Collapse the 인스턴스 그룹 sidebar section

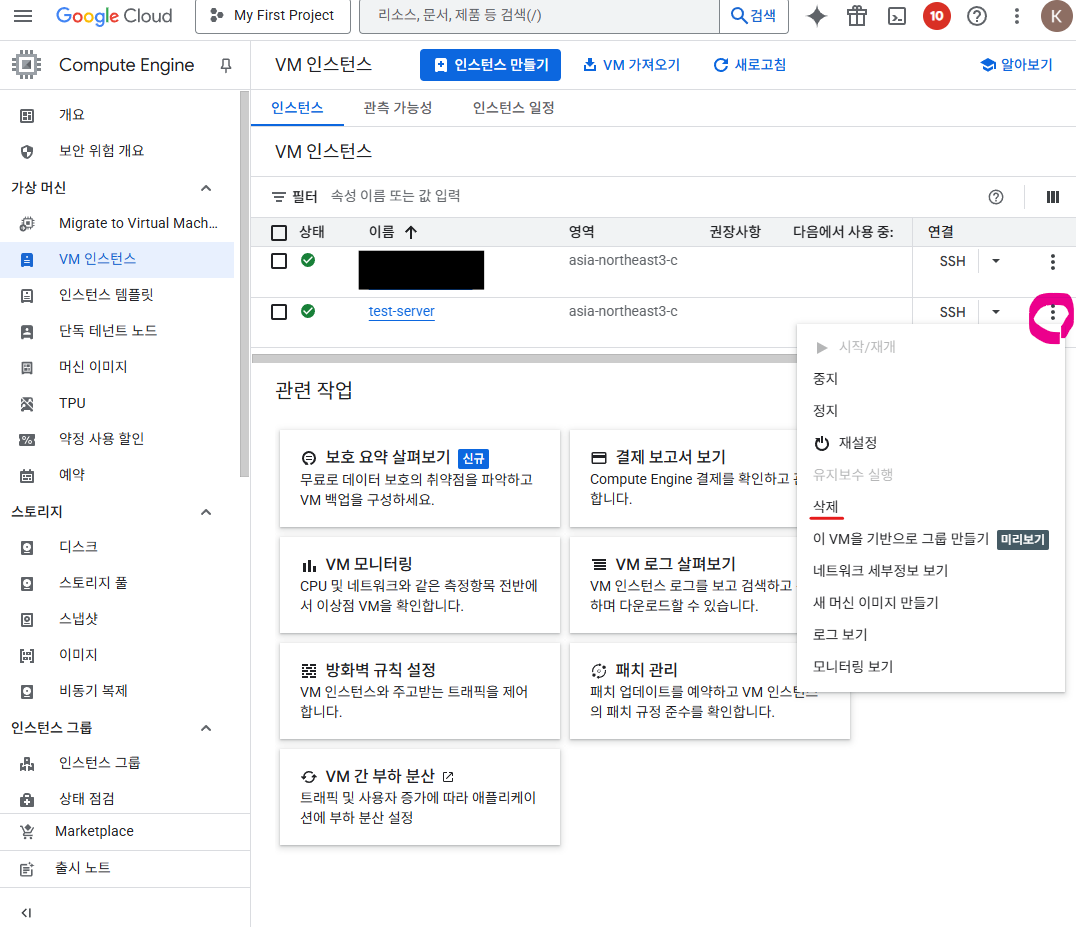pyautogui.click(x=206, y=728)
